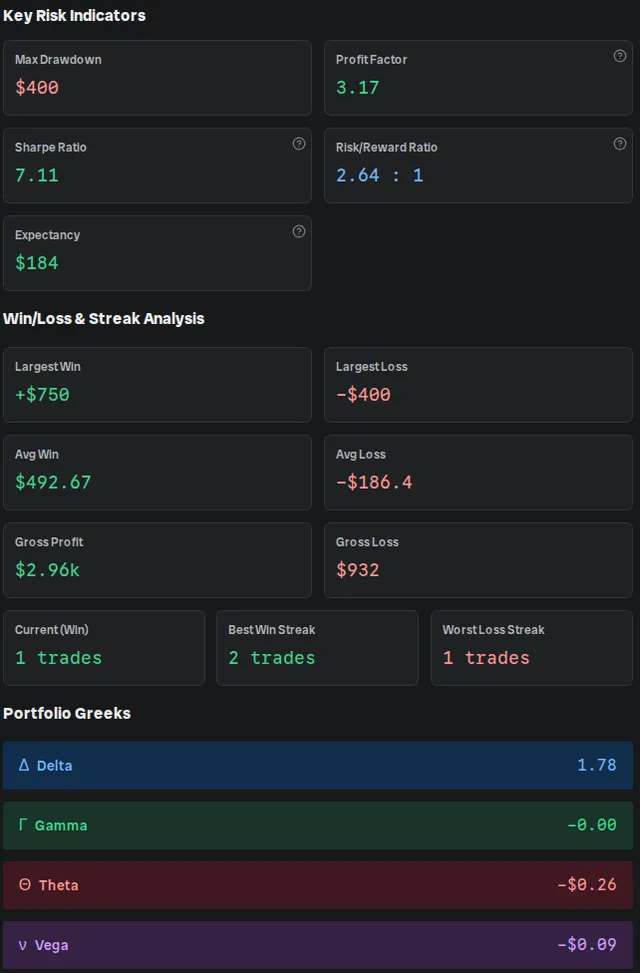Click the Worst Loss Streak card
This screenshot has width=640, height=973.
coord(531,648)
